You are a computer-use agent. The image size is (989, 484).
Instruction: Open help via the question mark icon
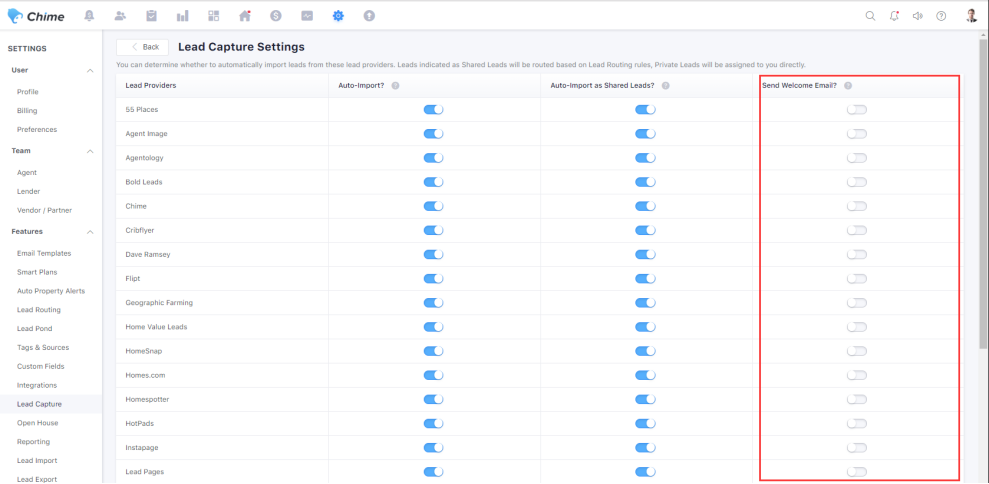(941, 16)
